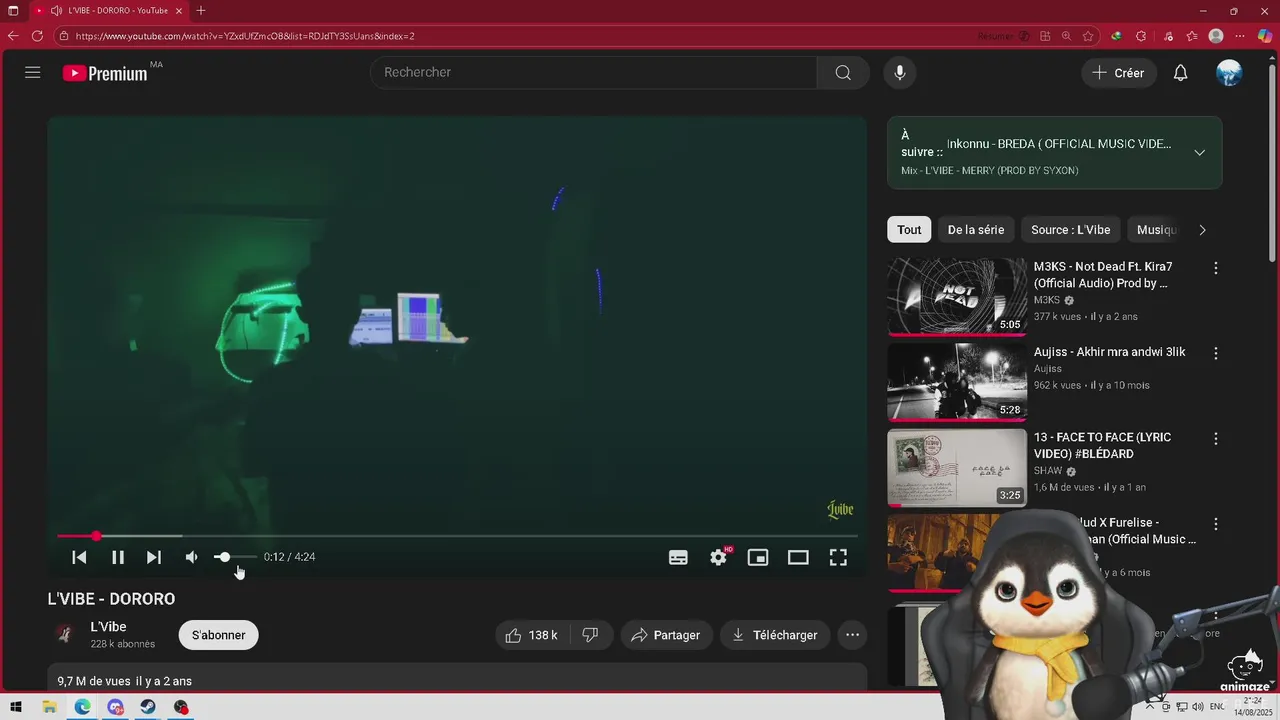Reload the page in browser

point(37,36)
